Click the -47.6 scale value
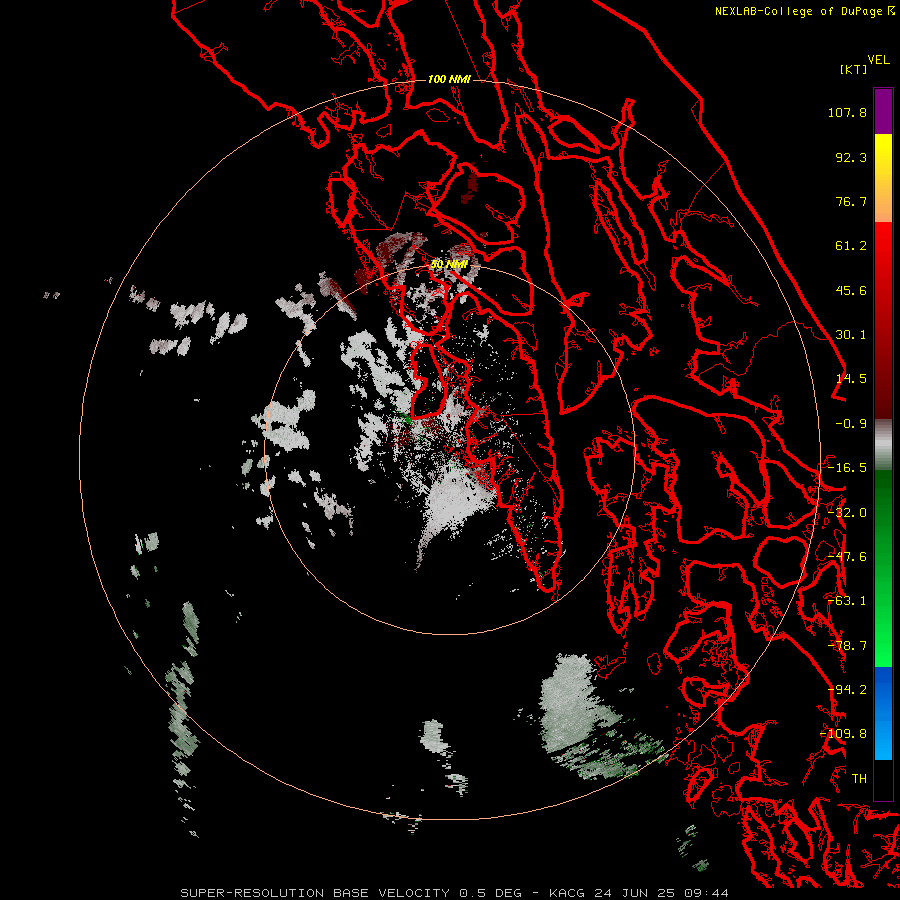This screenshot has height=900, width=900. (x=848, y=557)
